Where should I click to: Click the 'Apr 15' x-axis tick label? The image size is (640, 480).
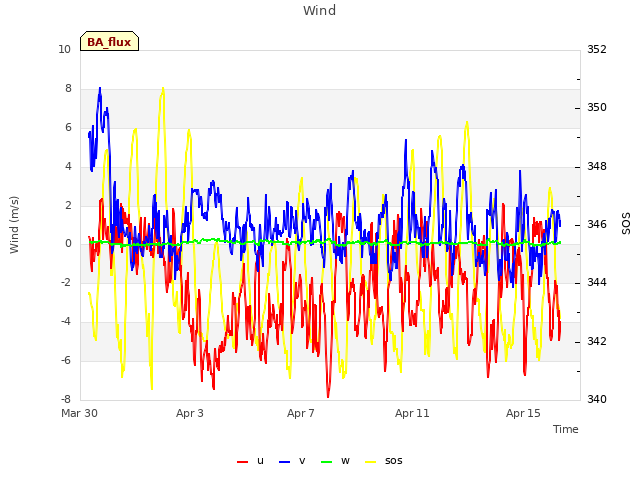pyautogui.click(x=523, y=413)
